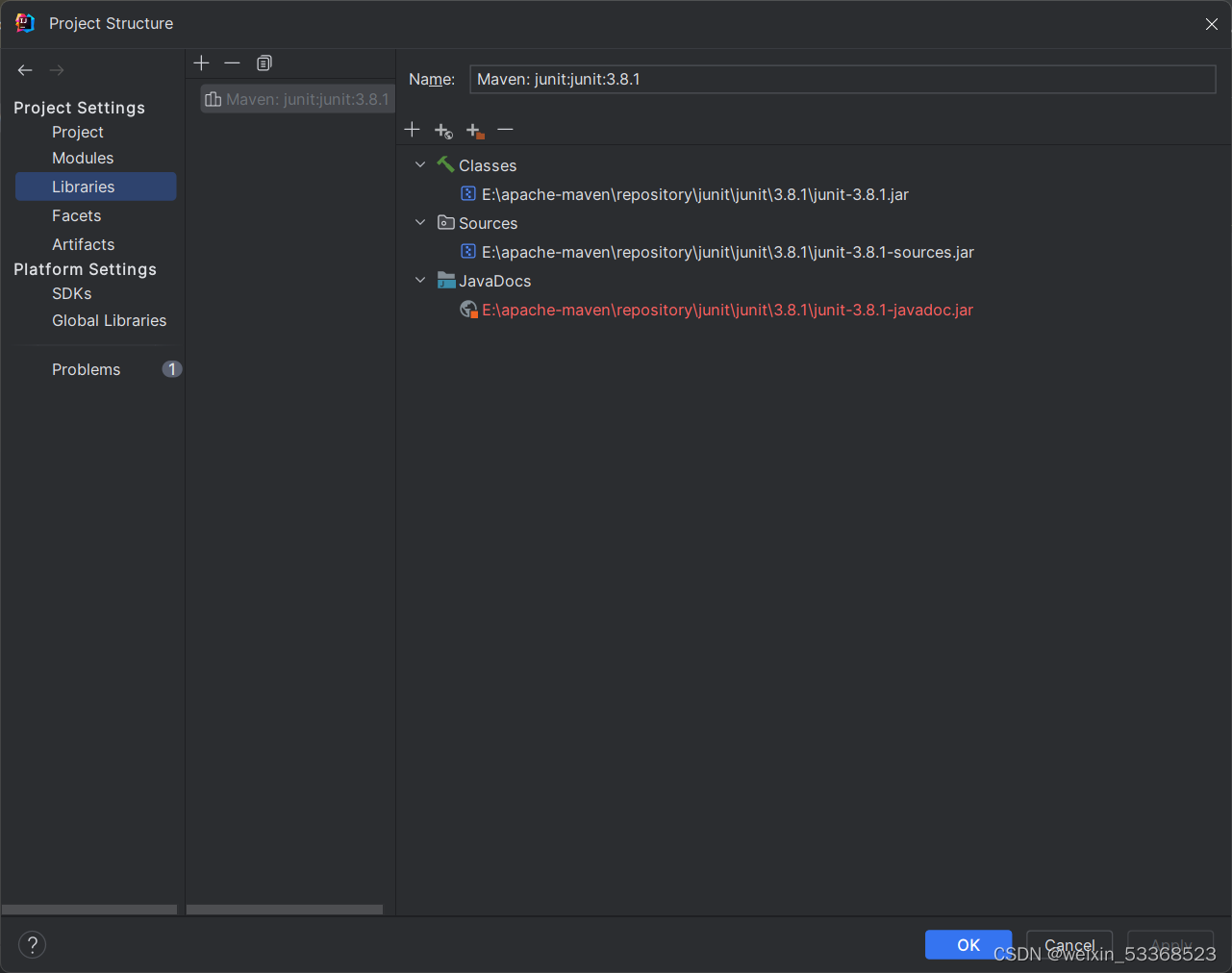The height and width of the screenshot is (973, 1232).
Task: Open the Problems page
Action: tap(87, 369)
